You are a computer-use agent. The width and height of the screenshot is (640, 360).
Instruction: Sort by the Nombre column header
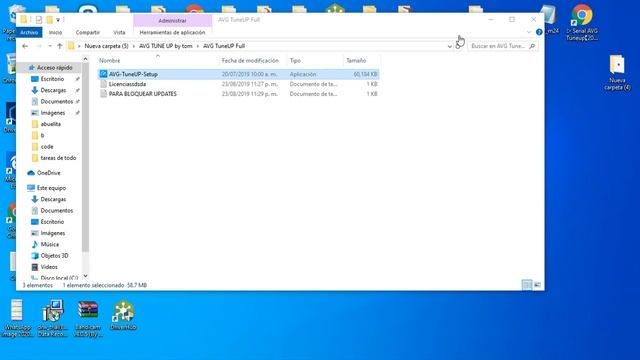[x=158, y=60]
